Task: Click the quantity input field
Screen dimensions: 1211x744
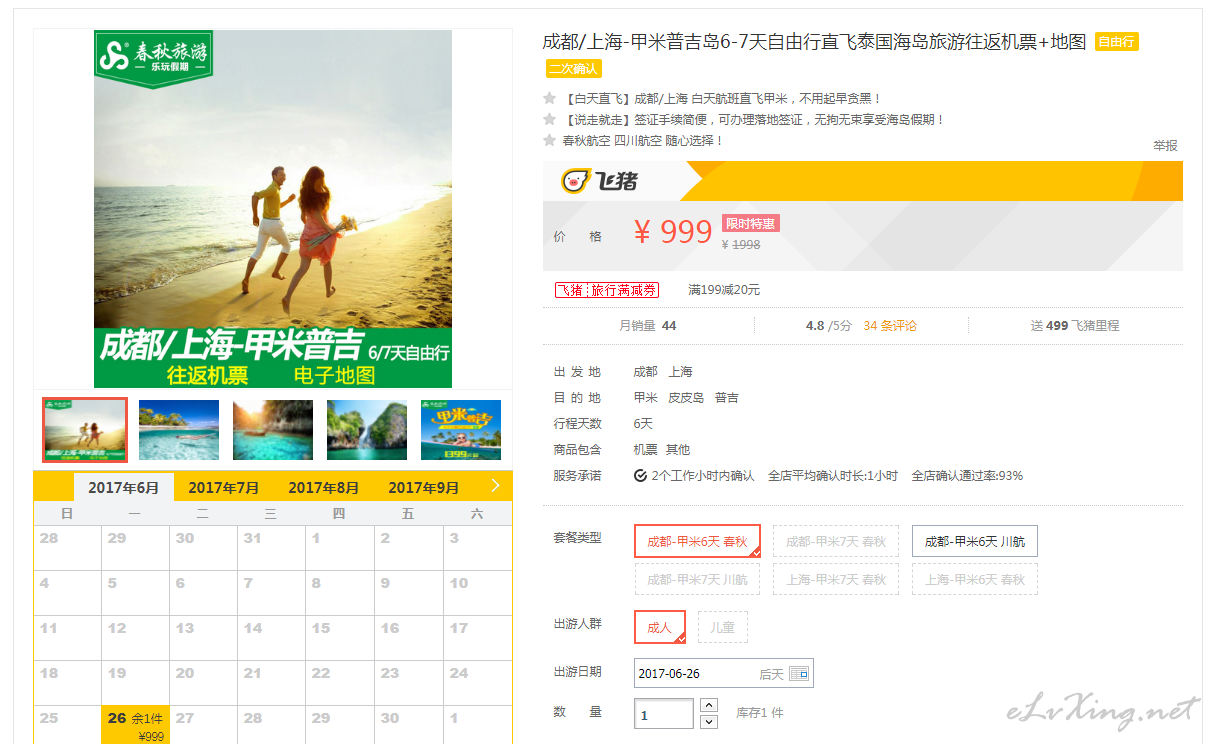Action: point(664,714)
